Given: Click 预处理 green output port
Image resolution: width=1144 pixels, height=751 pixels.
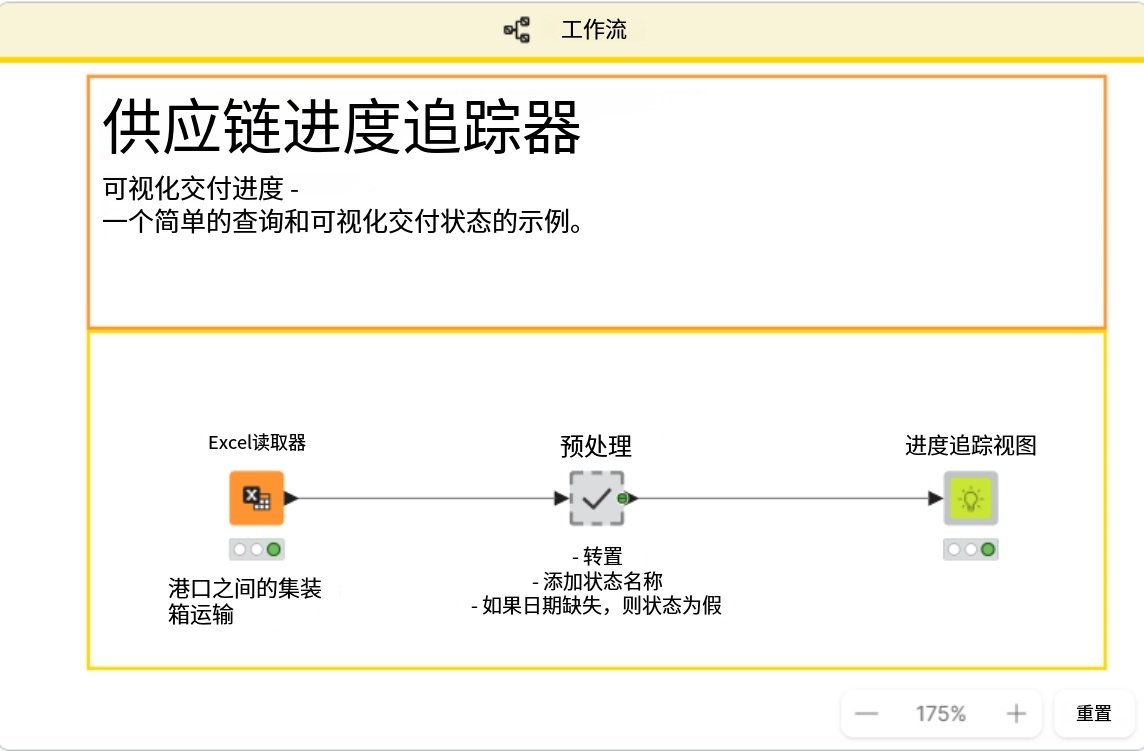Looking at the screenshot, I should click(622, 498).
